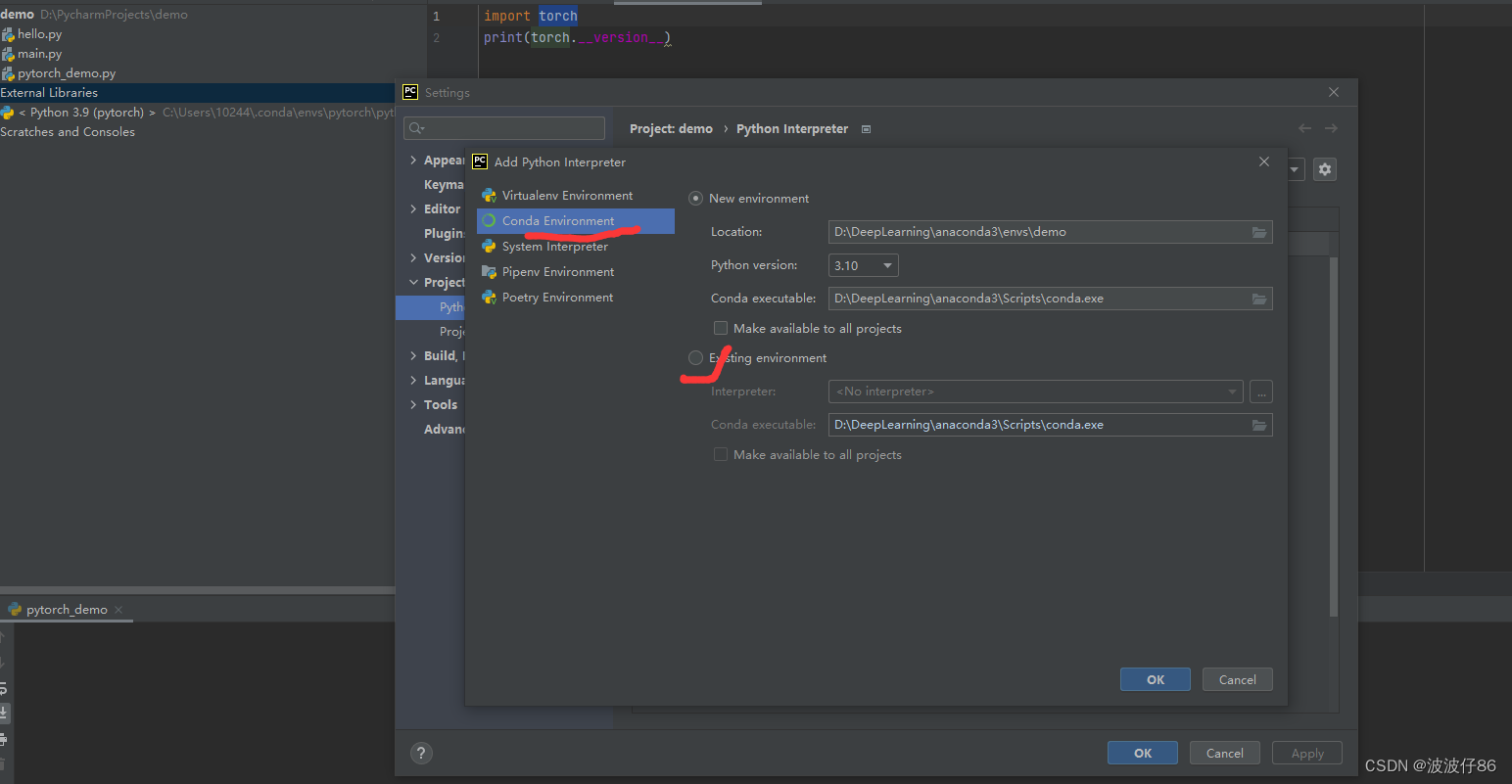
Task: Open the Python version 3.10 dropdown
Action: click(864, 265)
